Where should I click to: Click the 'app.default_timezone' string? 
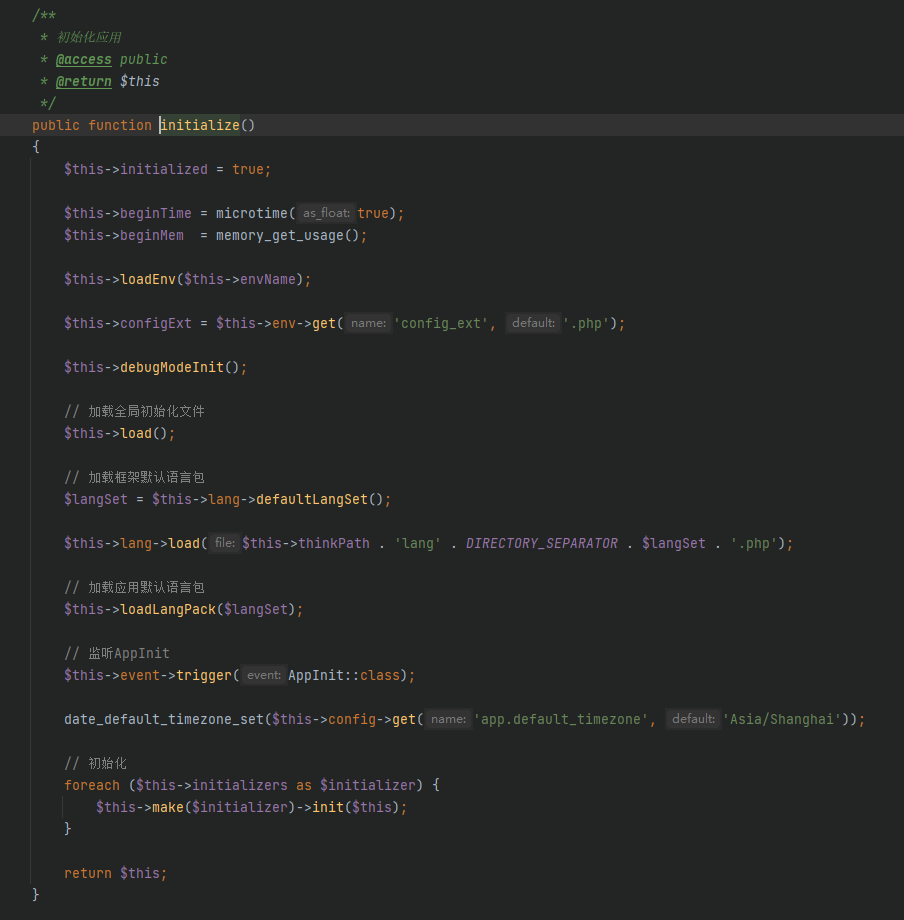560,719
